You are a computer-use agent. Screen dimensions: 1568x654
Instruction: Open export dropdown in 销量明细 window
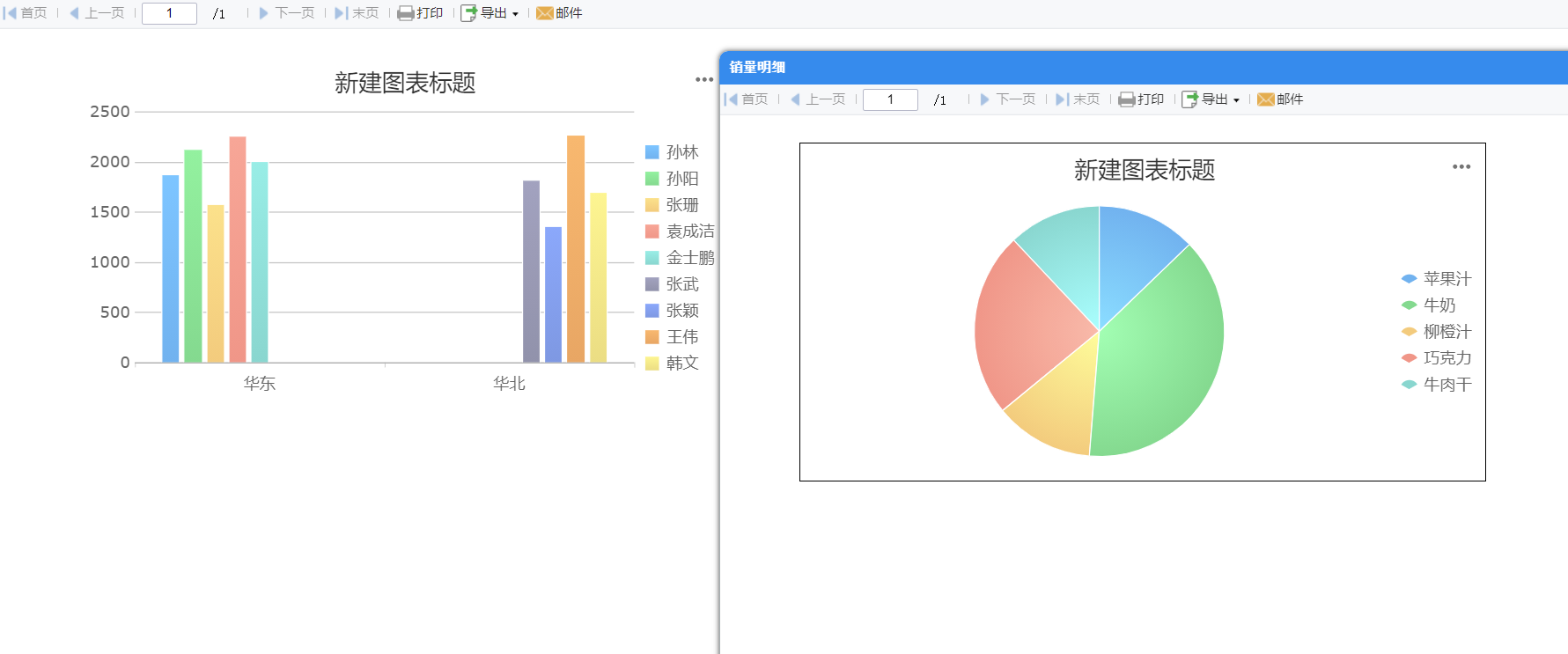coord(1211,99)
